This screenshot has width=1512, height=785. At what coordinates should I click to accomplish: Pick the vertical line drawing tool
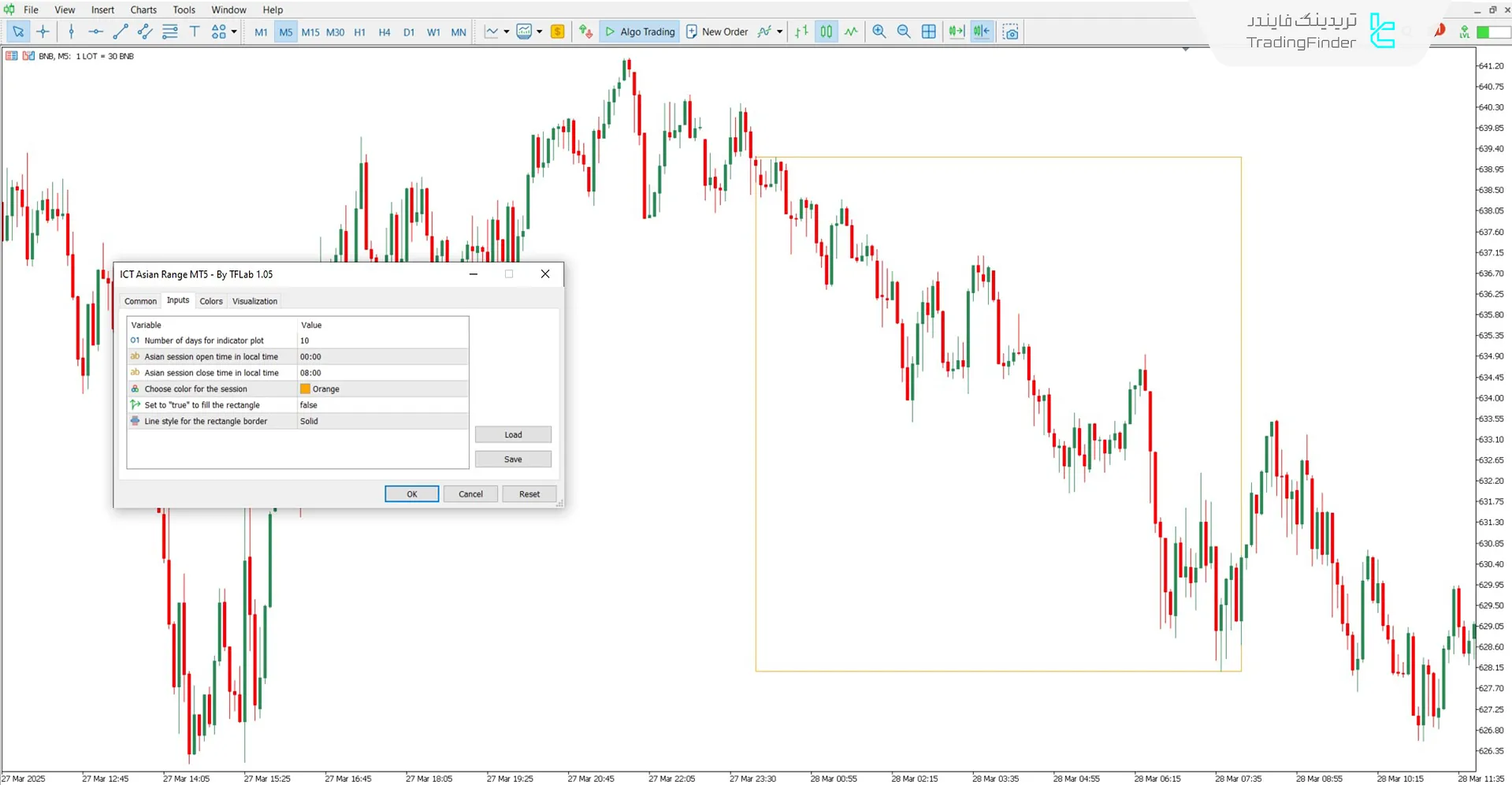tap(71, 32)
